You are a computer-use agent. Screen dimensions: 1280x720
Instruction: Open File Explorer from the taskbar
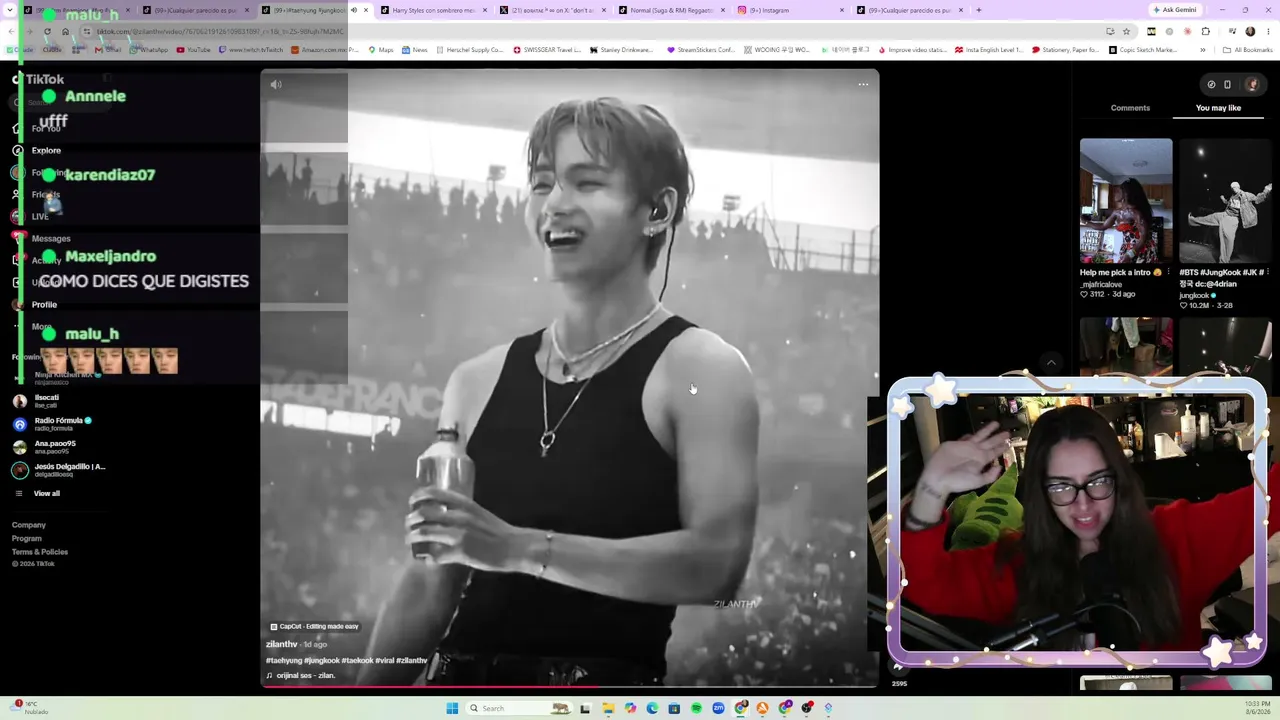[x=608, y=708]
